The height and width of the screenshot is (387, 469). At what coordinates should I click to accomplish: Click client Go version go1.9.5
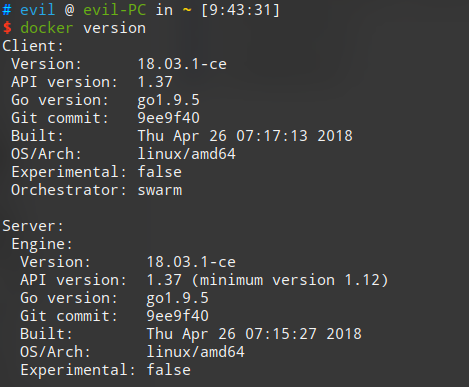tap(169, 100)
